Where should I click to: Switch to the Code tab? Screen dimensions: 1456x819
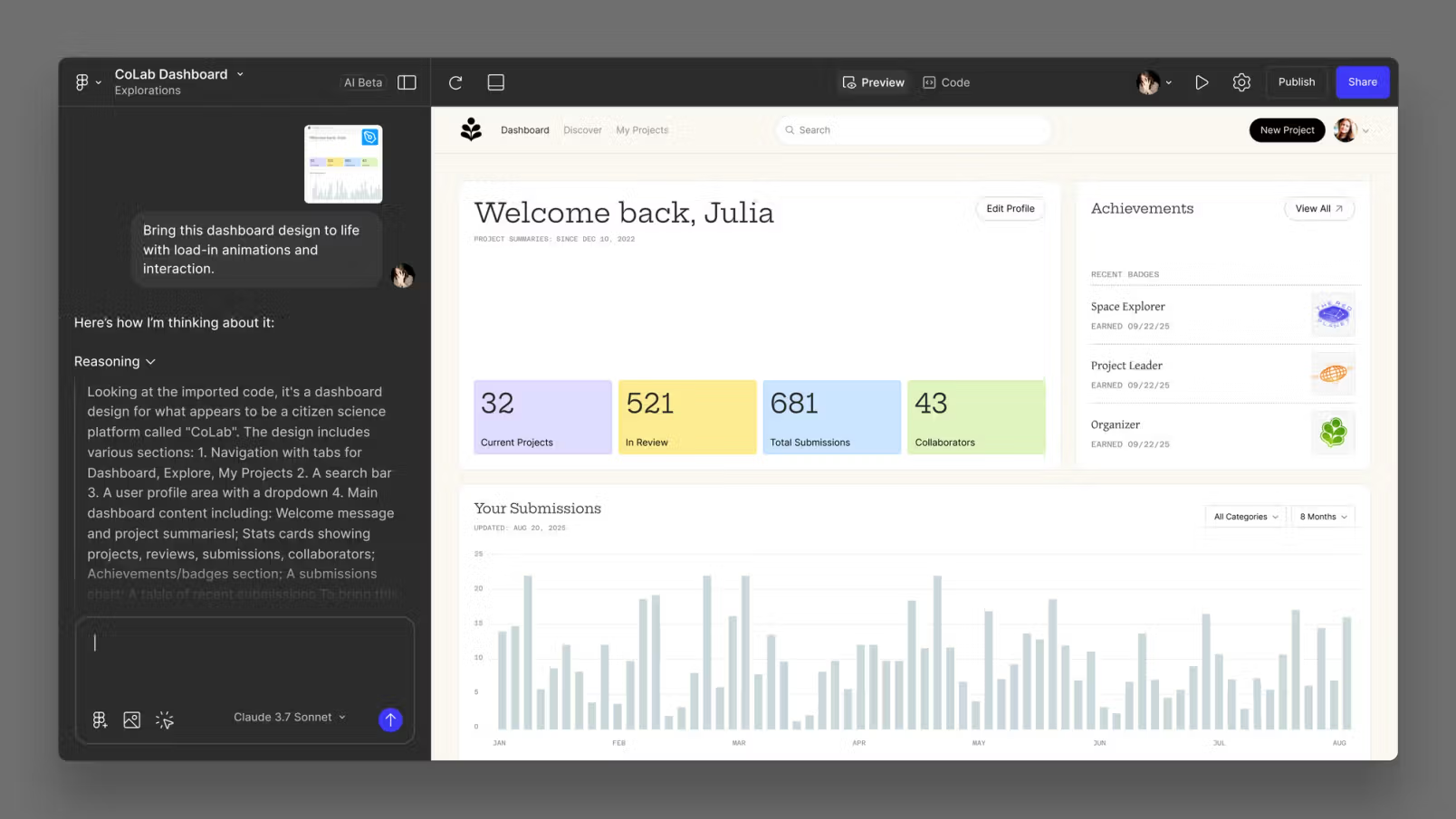coord(946,81)
